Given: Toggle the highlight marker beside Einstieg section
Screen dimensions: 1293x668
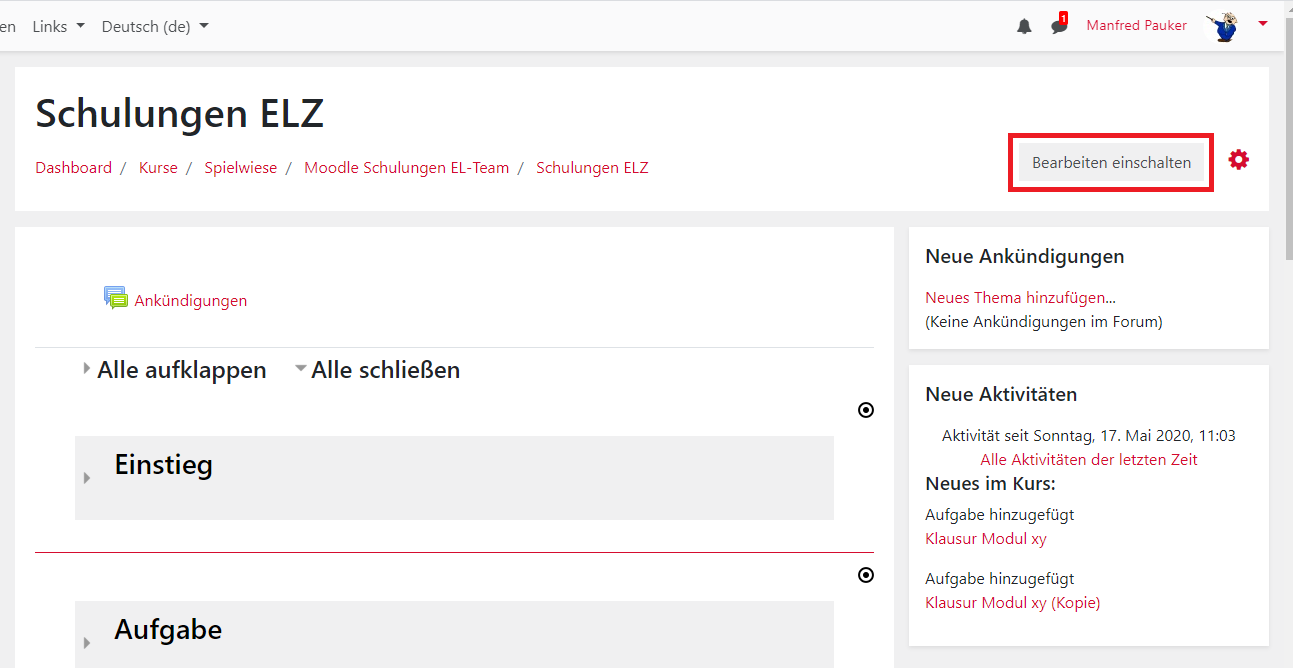Looking at the screenshot, I should pos(865,409).
